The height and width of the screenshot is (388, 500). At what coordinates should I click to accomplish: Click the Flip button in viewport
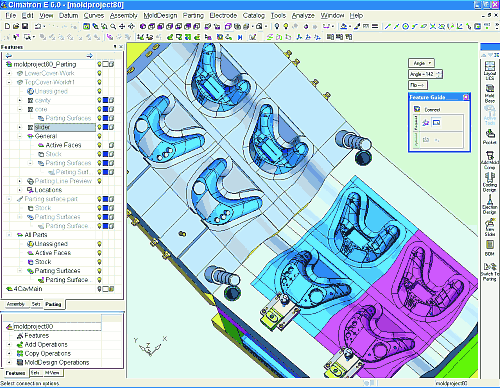(418, 85)
